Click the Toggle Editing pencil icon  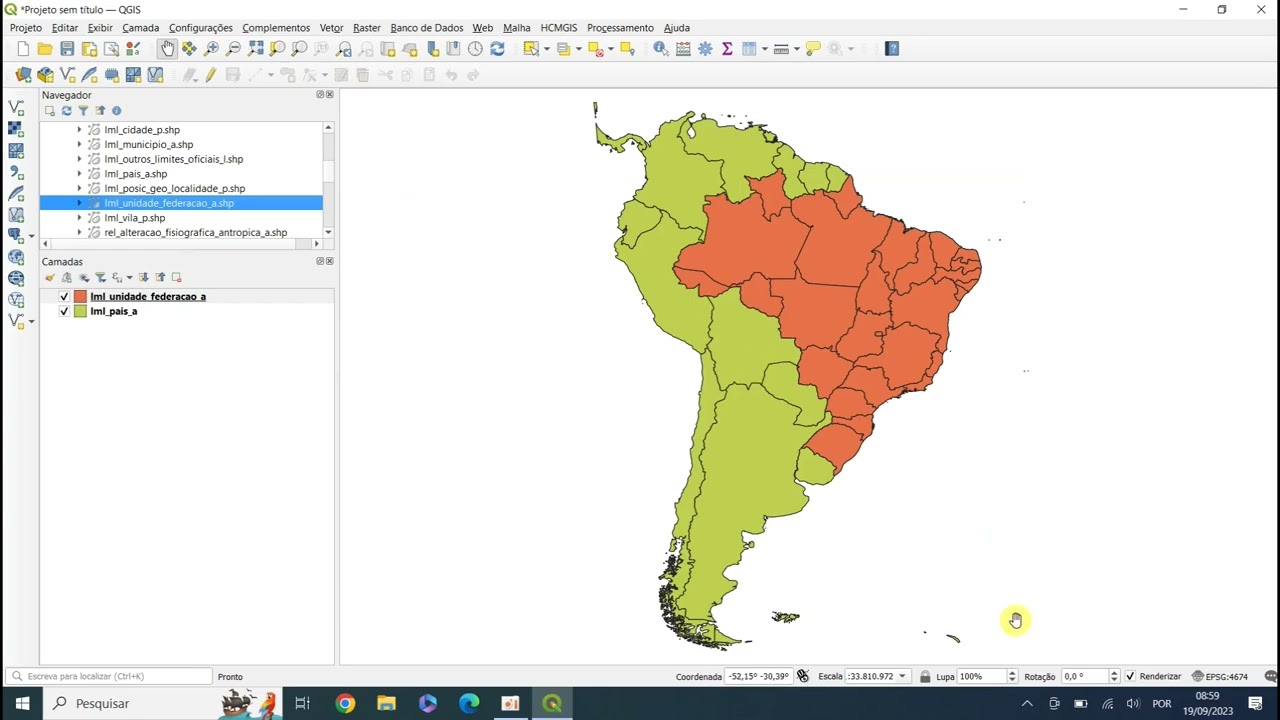pyautogui.click(x=210, y=75)
